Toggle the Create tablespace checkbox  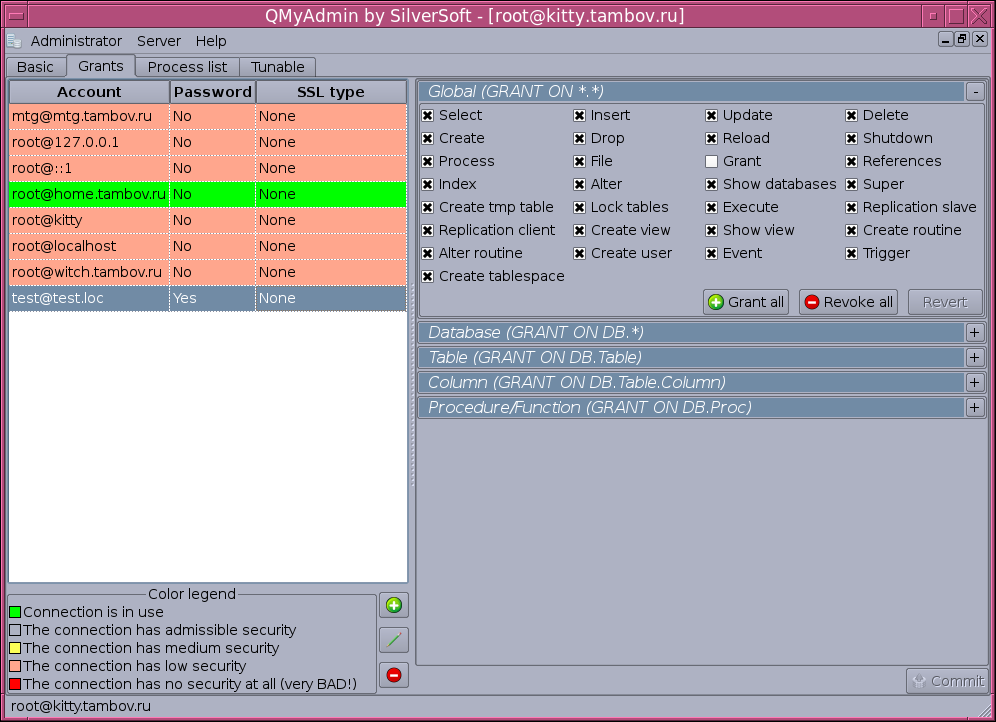point(427,276)
